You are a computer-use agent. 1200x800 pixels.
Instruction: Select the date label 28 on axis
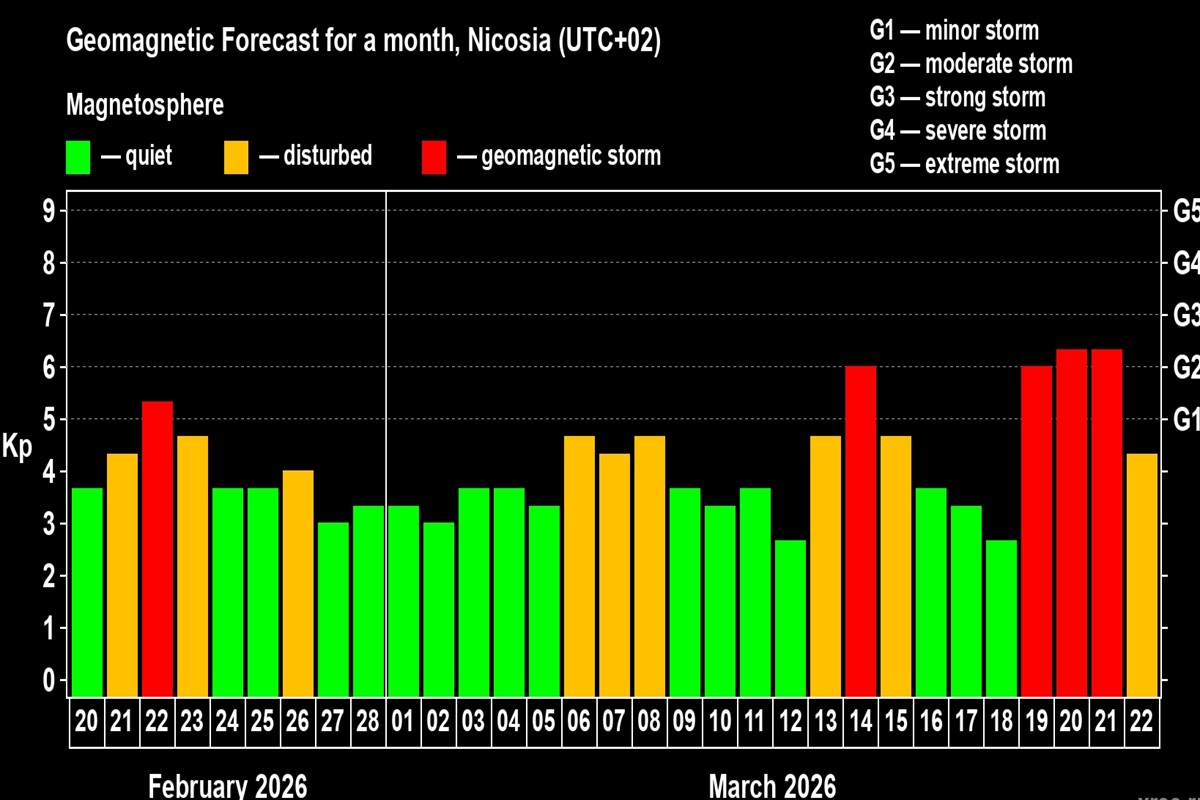368,724
